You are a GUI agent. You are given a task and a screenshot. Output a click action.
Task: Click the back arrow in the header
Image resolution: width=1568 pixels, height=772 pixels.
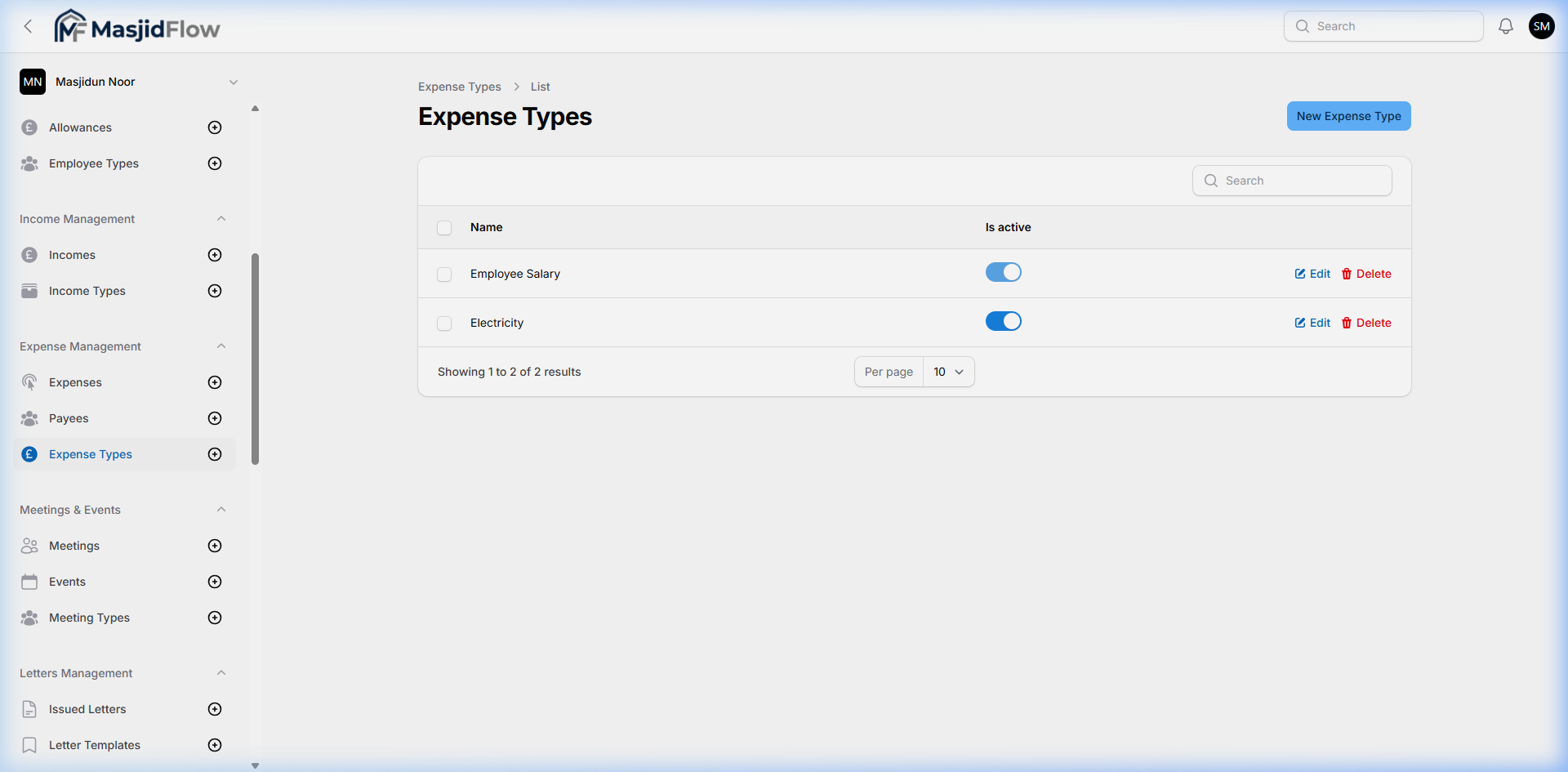[28, 25]
